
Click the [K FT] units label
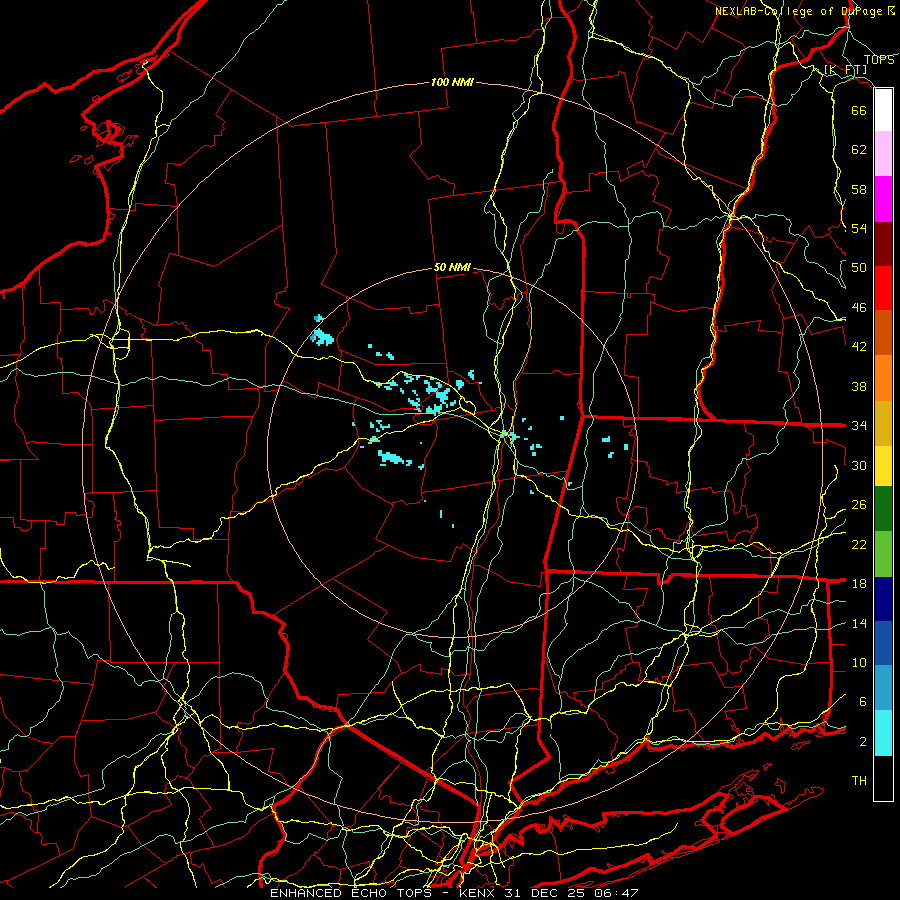click(845, 70)
